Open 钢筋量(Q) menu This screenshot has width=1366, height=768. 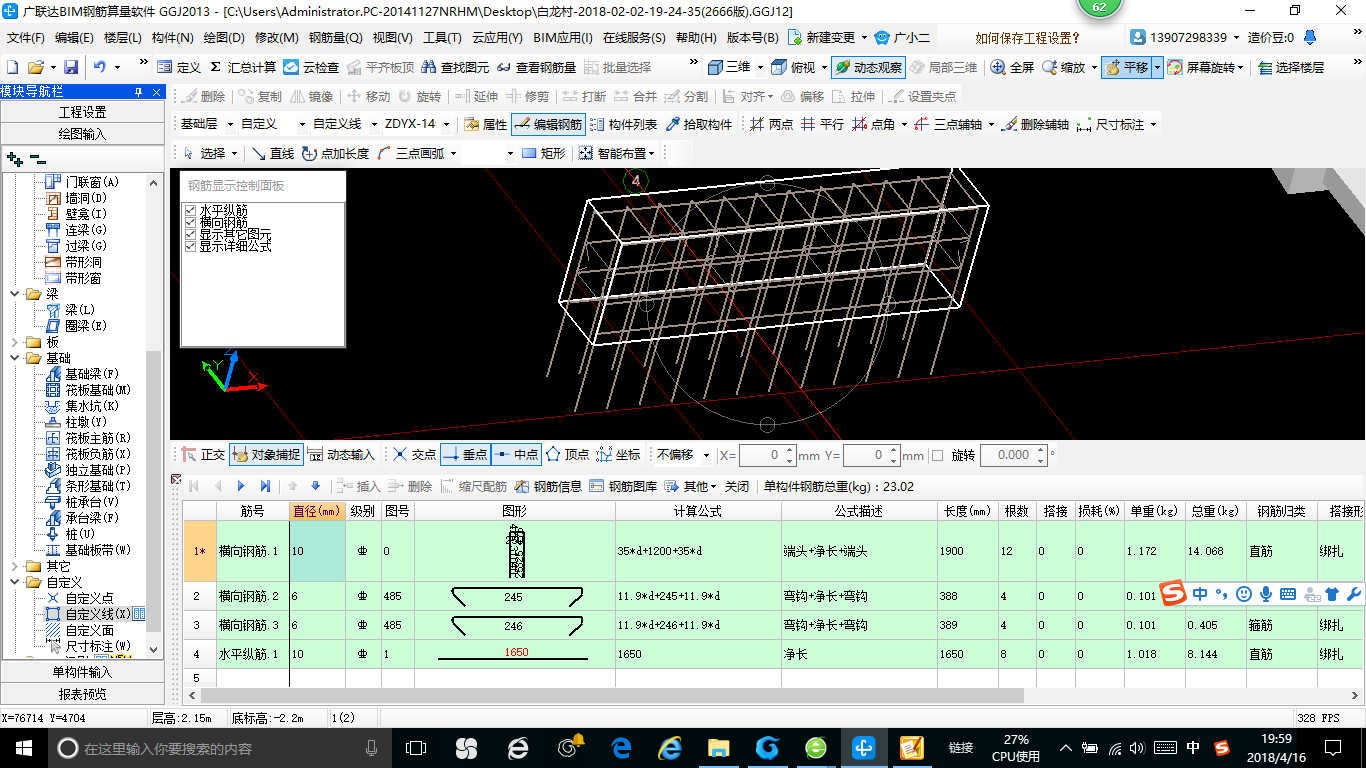click(x=335, y=38)
